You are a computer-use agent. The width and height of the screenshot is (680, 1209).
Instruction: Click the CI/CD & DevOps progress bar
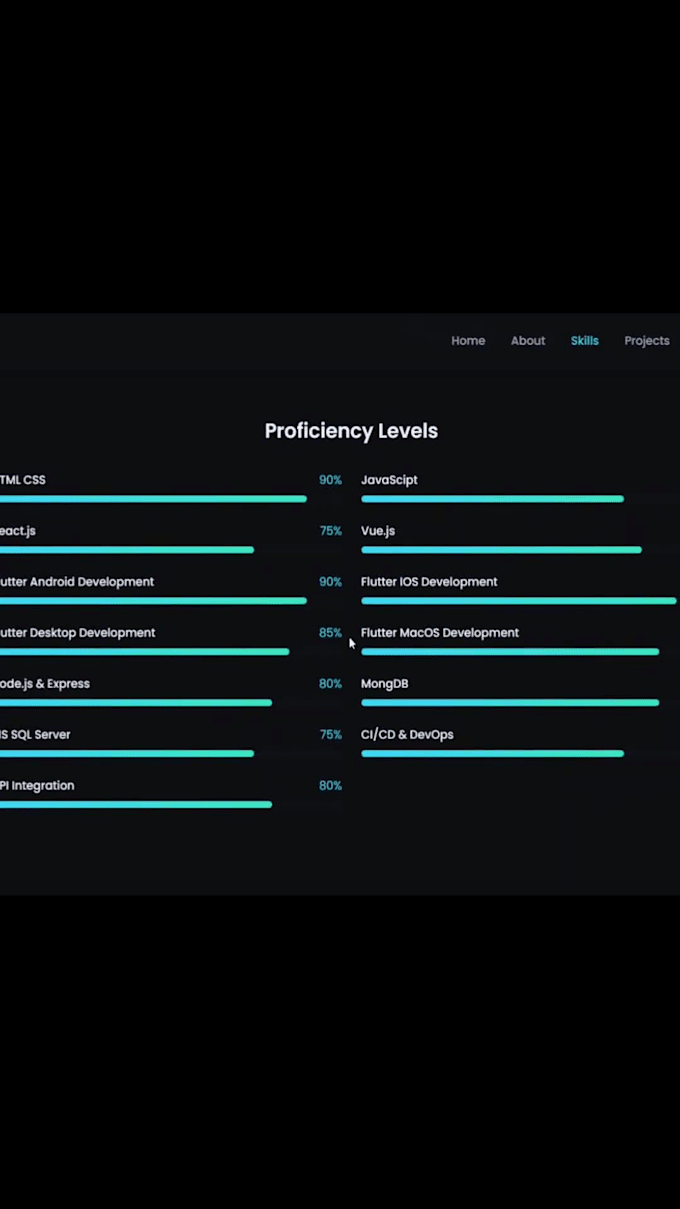tap(492, 754)
